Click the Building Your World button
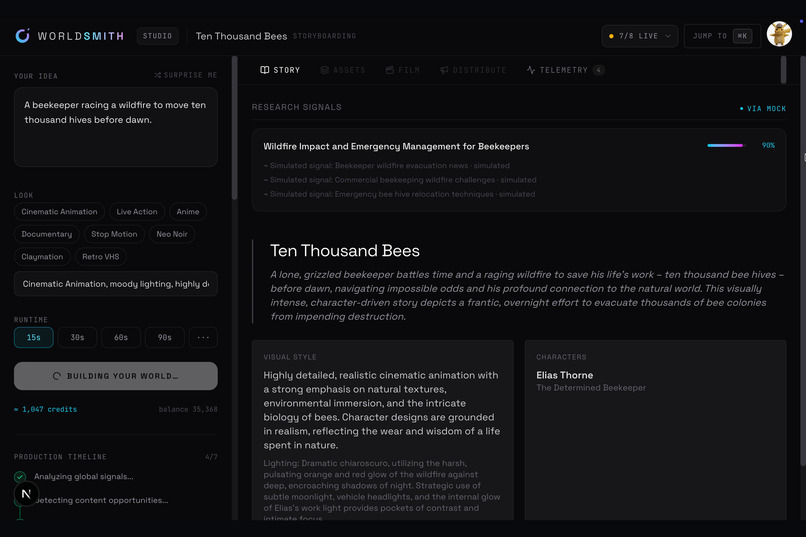 tap(116, 376)
